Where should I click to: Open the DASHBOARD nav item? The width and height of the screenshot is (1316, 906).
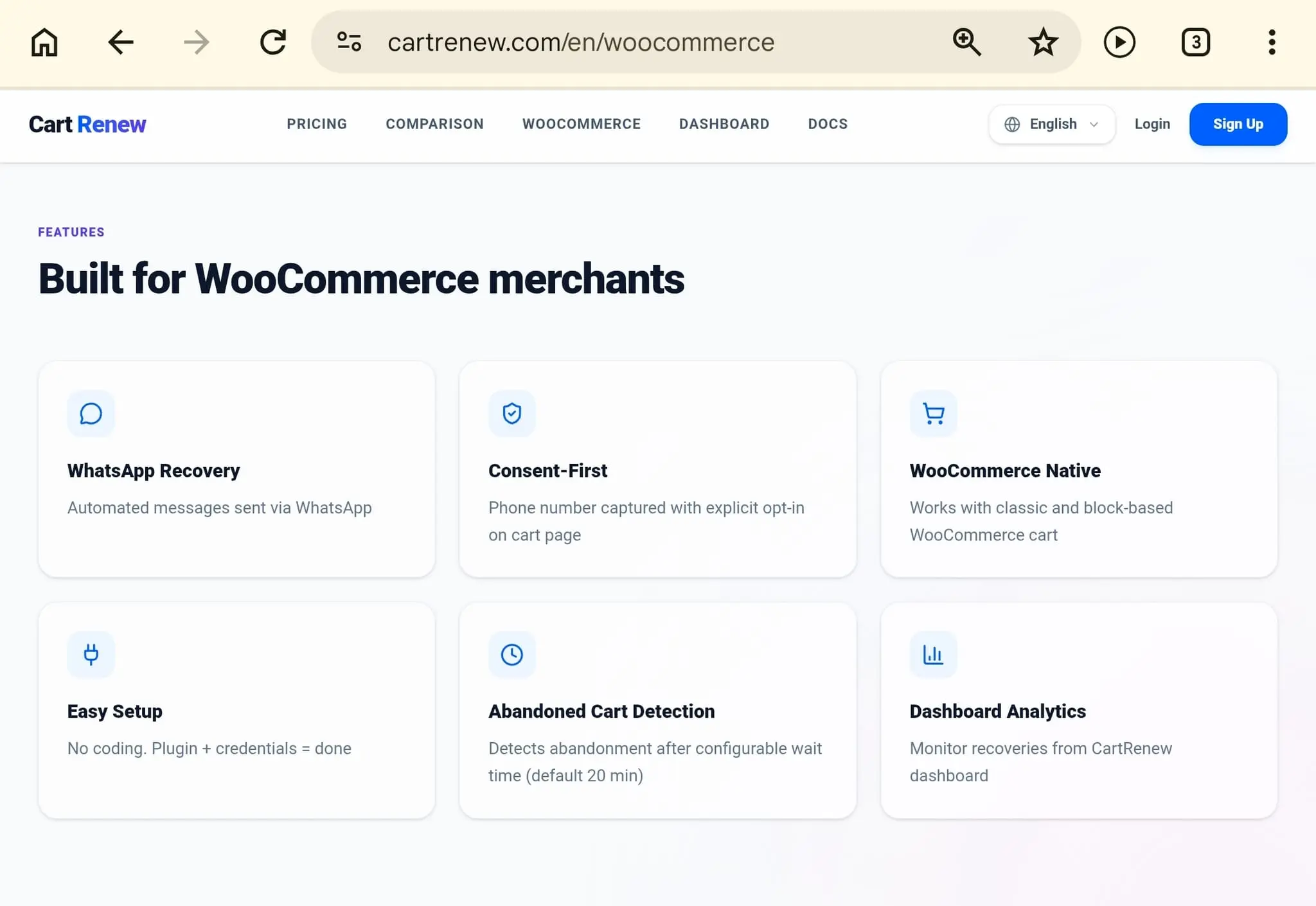724,124
